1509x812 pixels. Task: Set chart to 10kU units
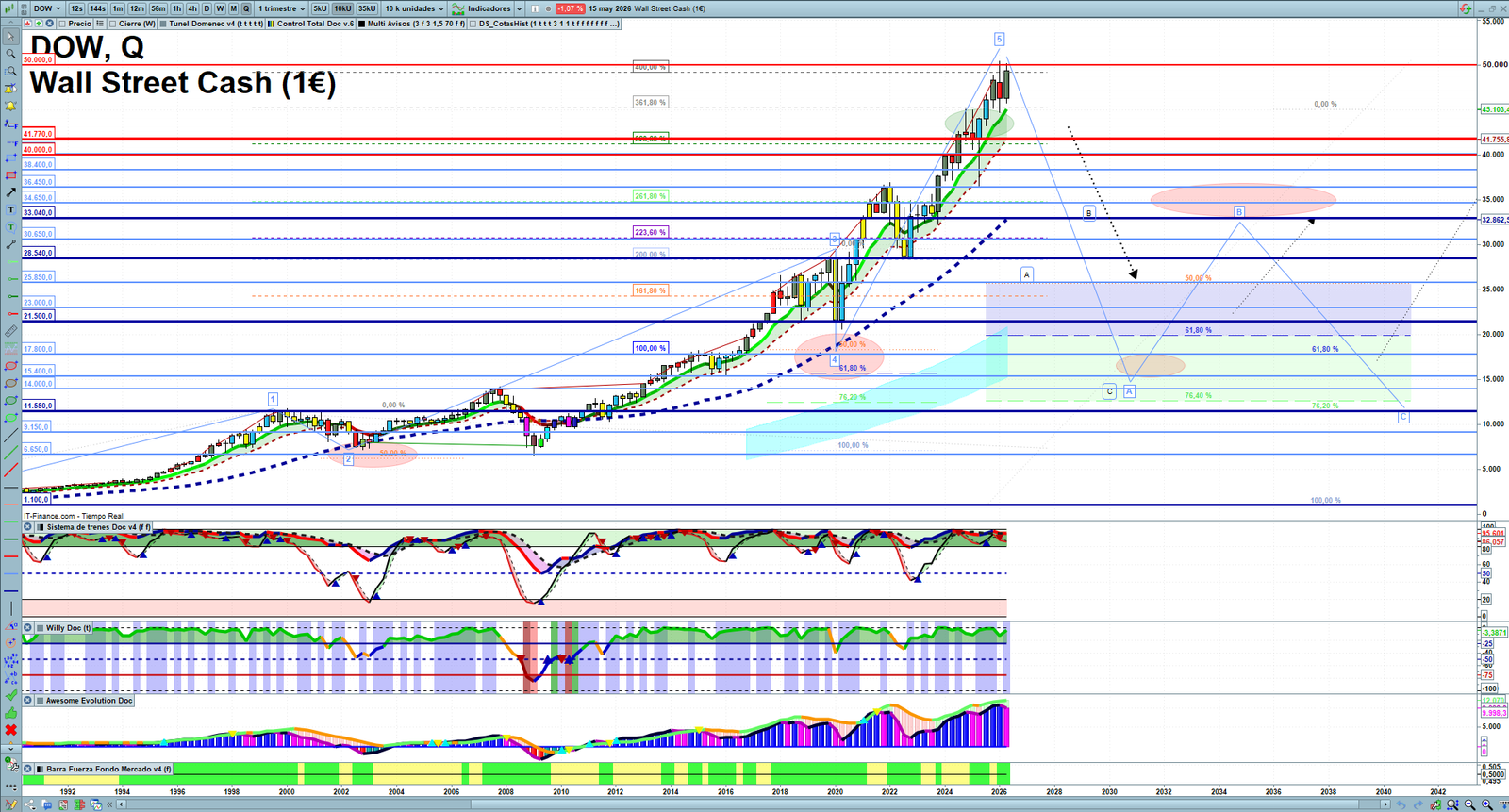click(x=342, y=8)
